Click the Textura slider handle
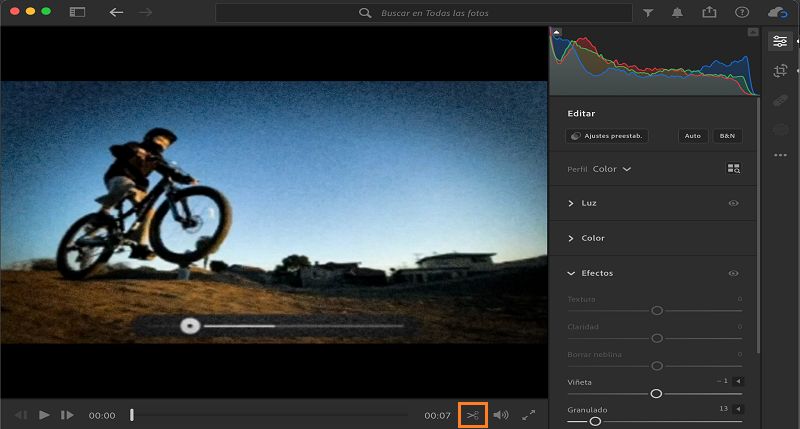The image size is (800, 429). tap(657, 310)
